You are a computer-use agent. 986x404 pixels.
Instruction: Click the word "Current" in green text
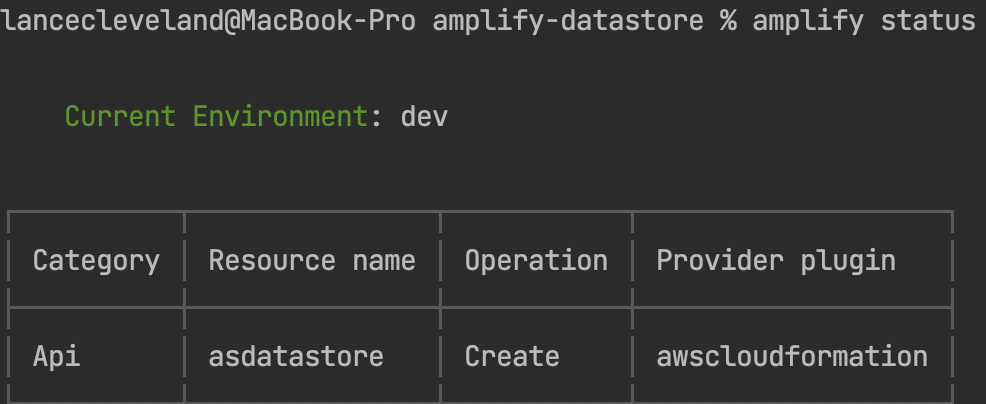120,117
